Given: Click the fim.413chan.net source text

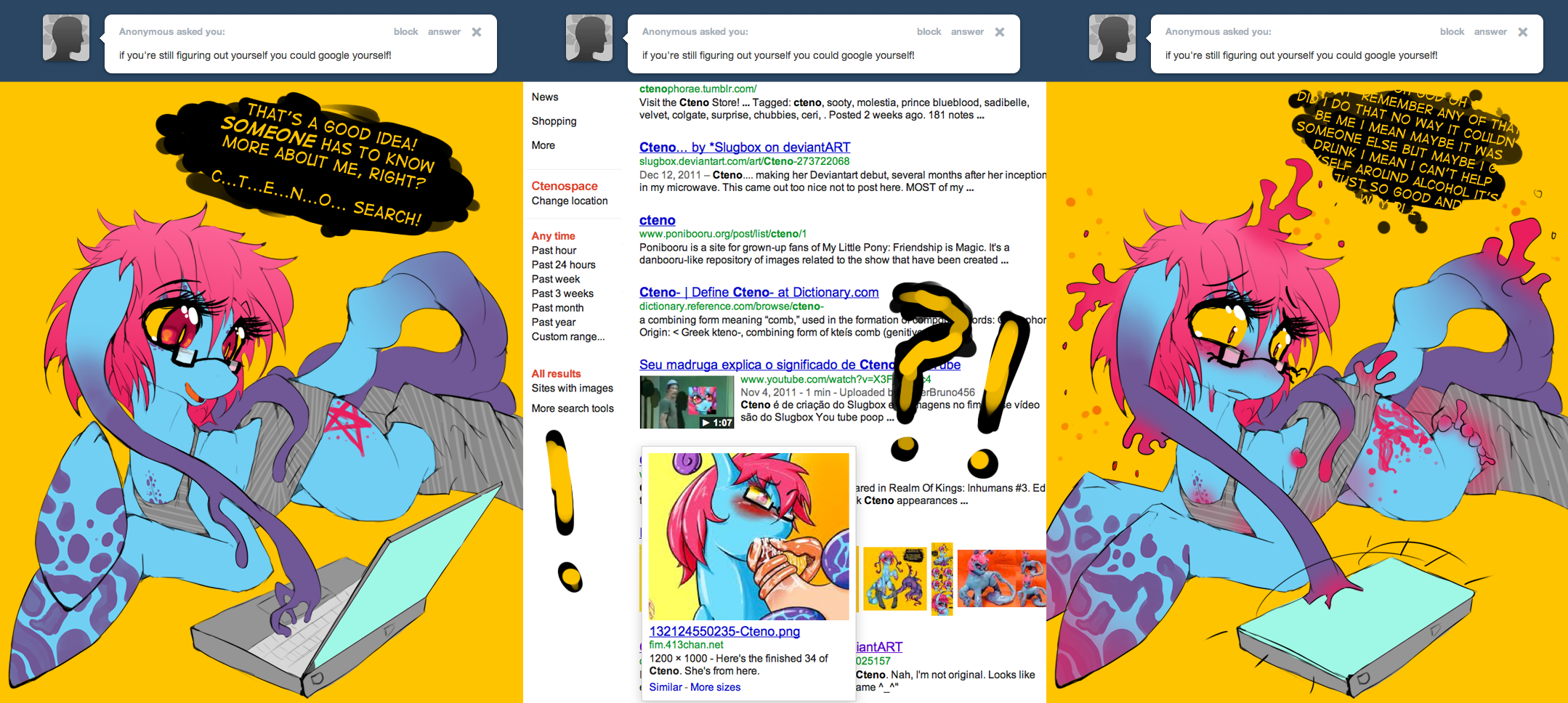Looking at the screenshot, I should (686, 645).
